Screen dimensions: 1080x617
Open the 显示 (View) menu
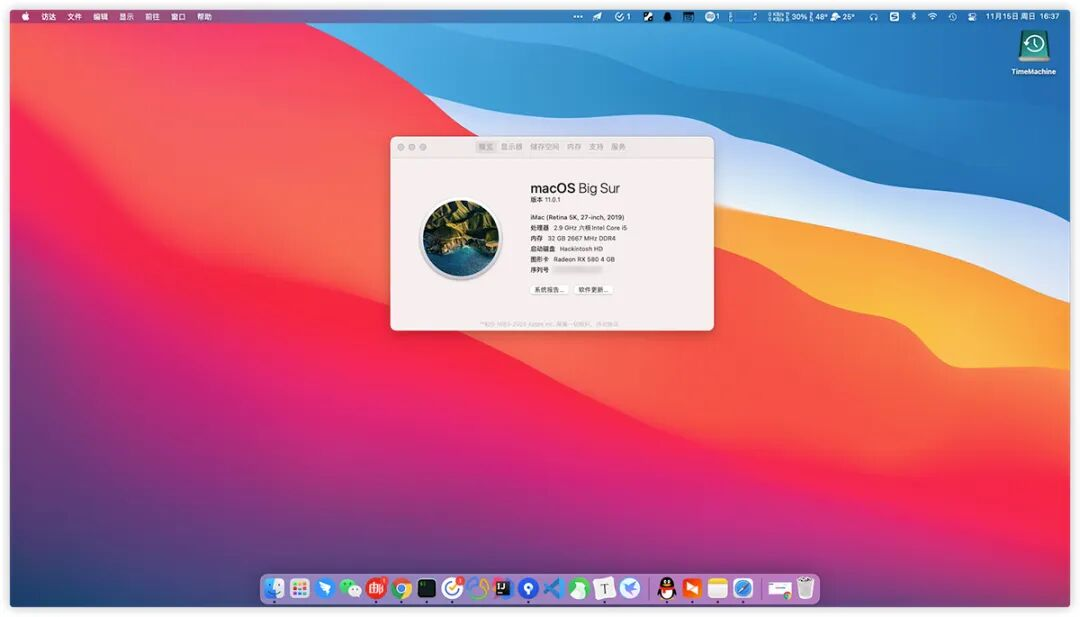pos(127,17)
